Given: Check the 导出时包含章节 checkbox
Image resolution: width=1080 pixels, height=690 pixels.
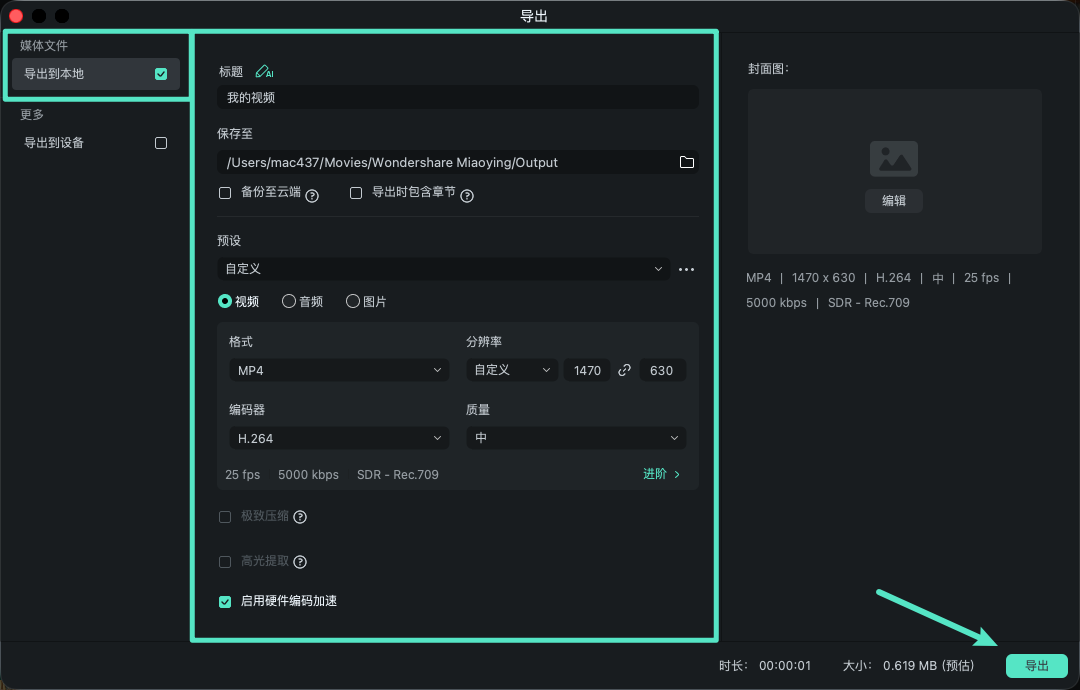Looking at the screenshot, I should tap(356, 193).
